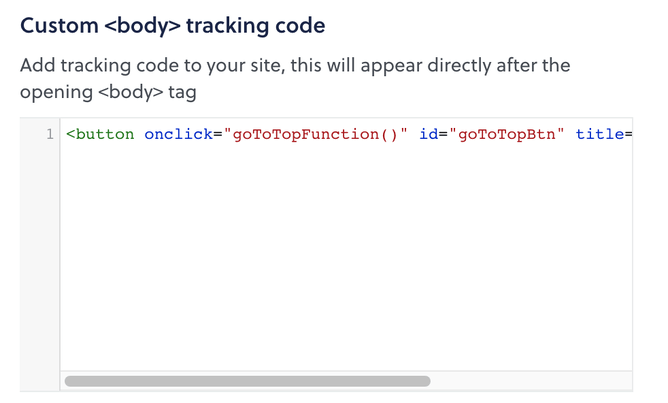The height and width of the screenshot is (403, 668).
Task: Click scrollbar track right of the thumb
Action: tap(530, 381)
